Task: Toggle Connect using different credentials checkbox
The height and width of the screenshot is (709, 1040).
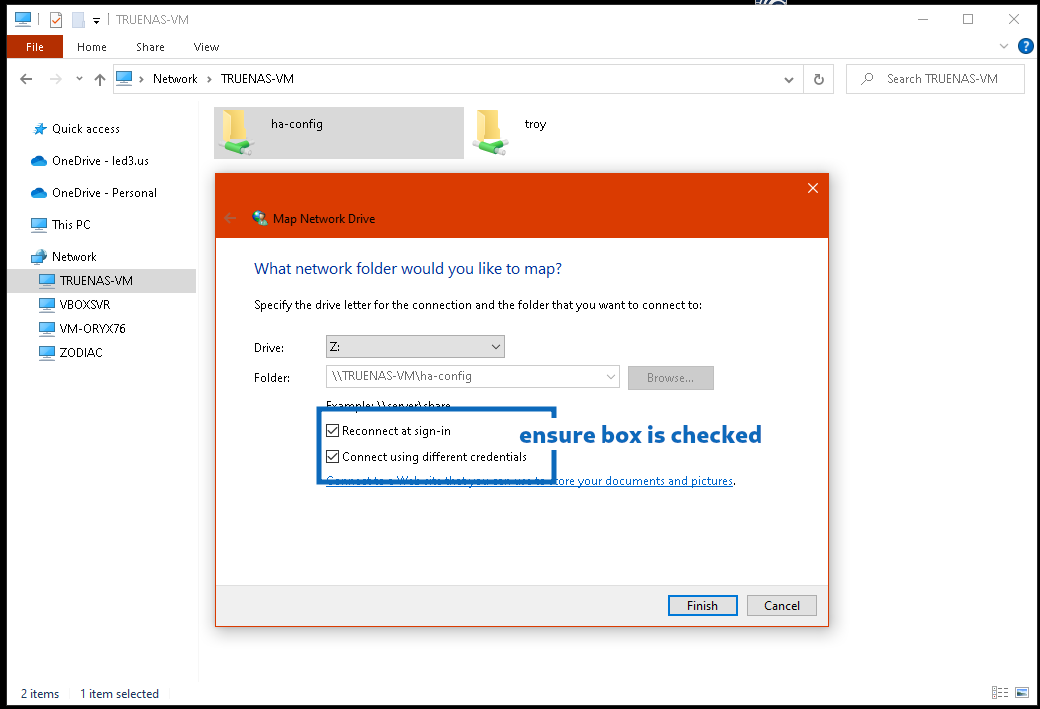Action: point(333,457)
